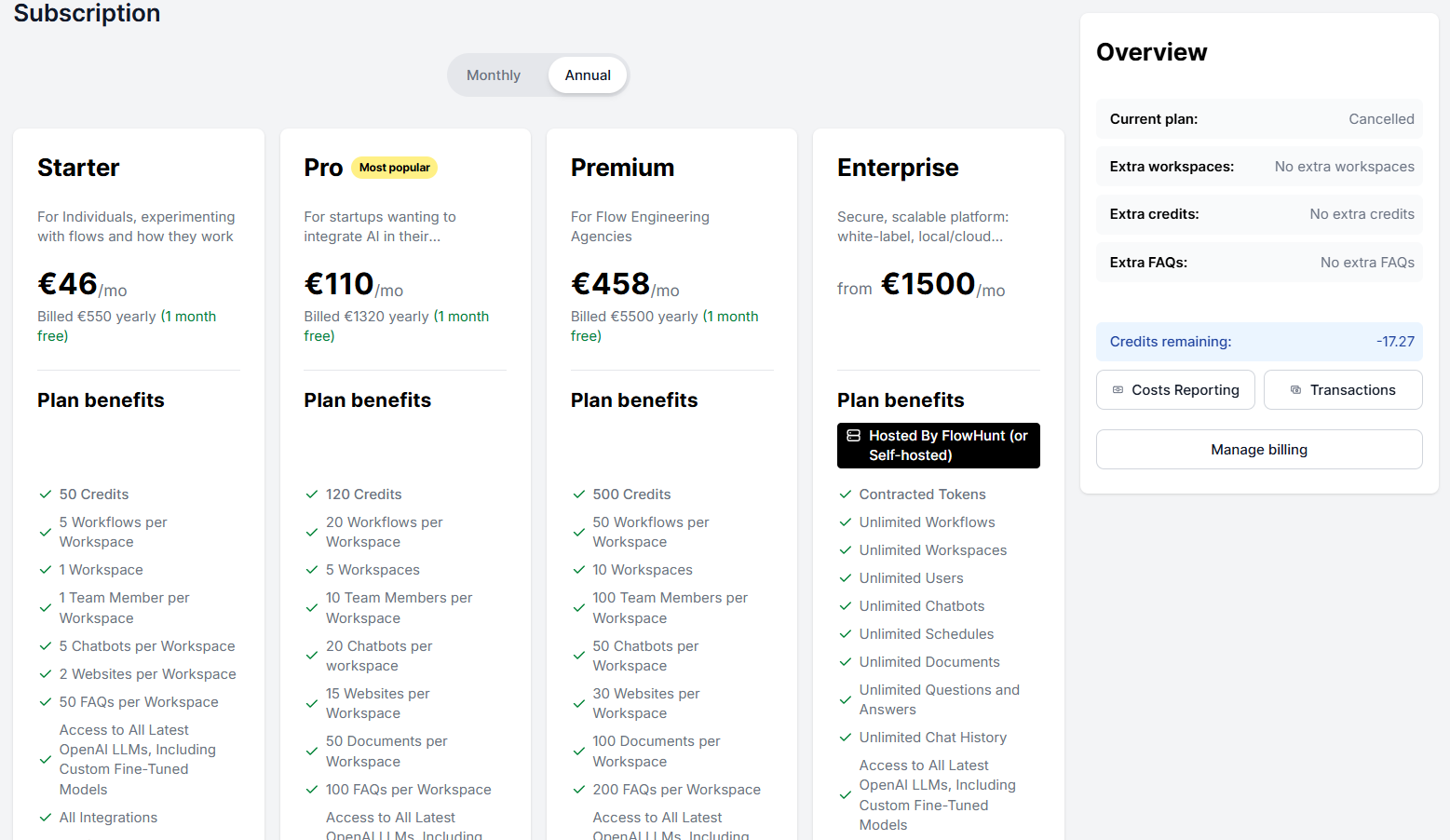The height and width of the screenshot is (840, 1450).
Task: Click the checkmark beside 5 Workspaces
Action: click(x=312, y=570)
